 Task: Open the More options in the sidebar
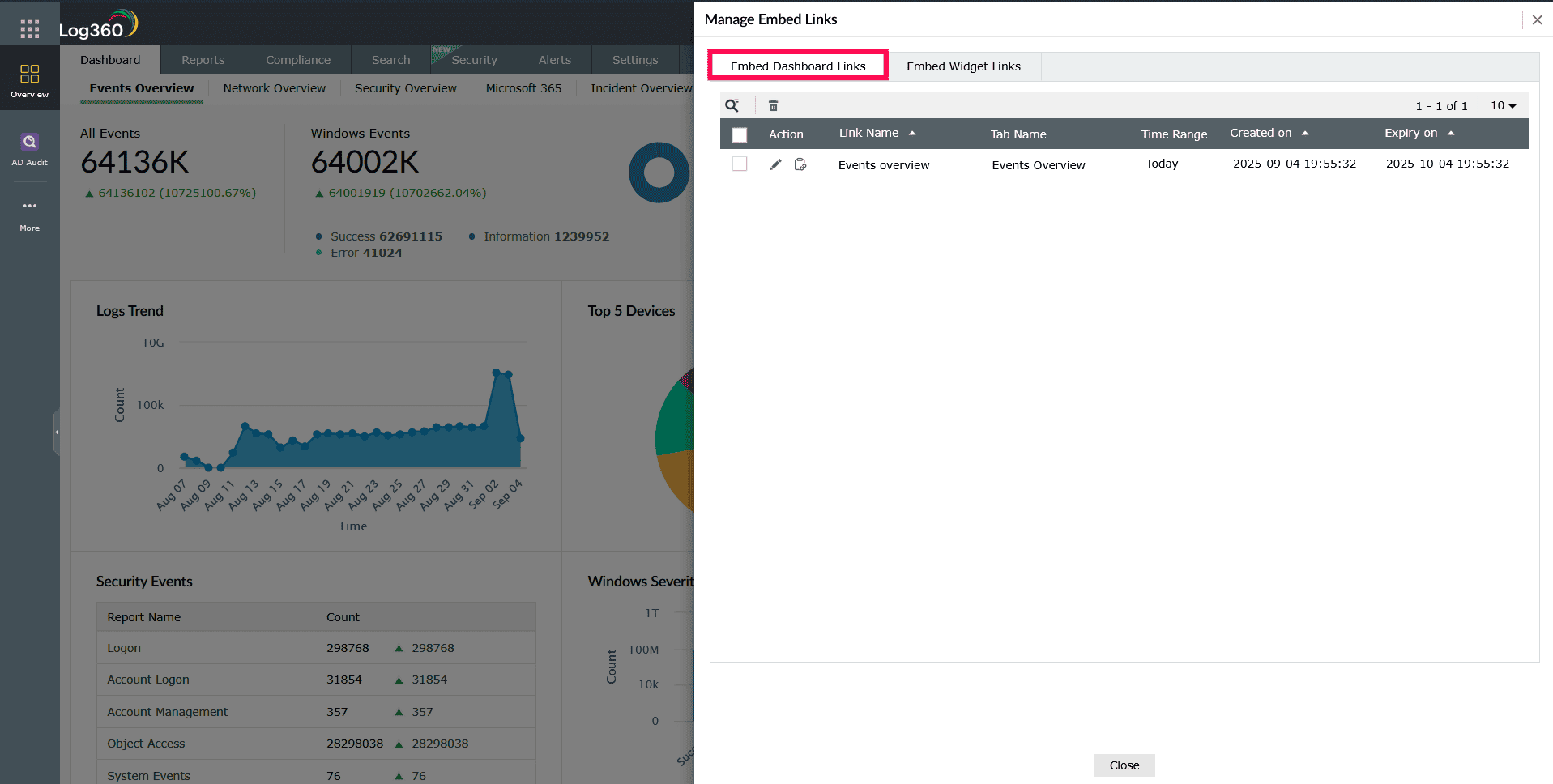(29, 213)
